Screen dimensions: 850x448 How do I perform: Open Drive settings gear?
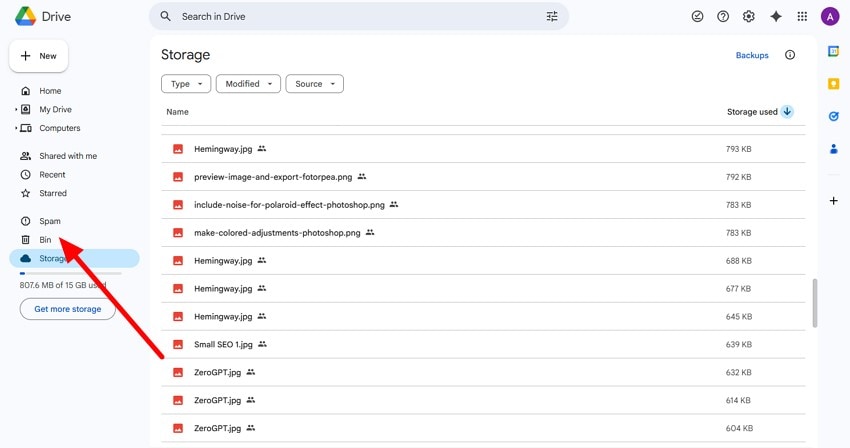point(749,16)
